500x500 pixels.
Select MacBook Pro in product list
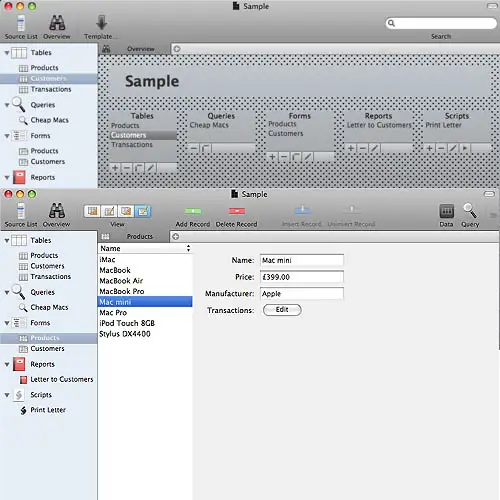click(145, 292)
